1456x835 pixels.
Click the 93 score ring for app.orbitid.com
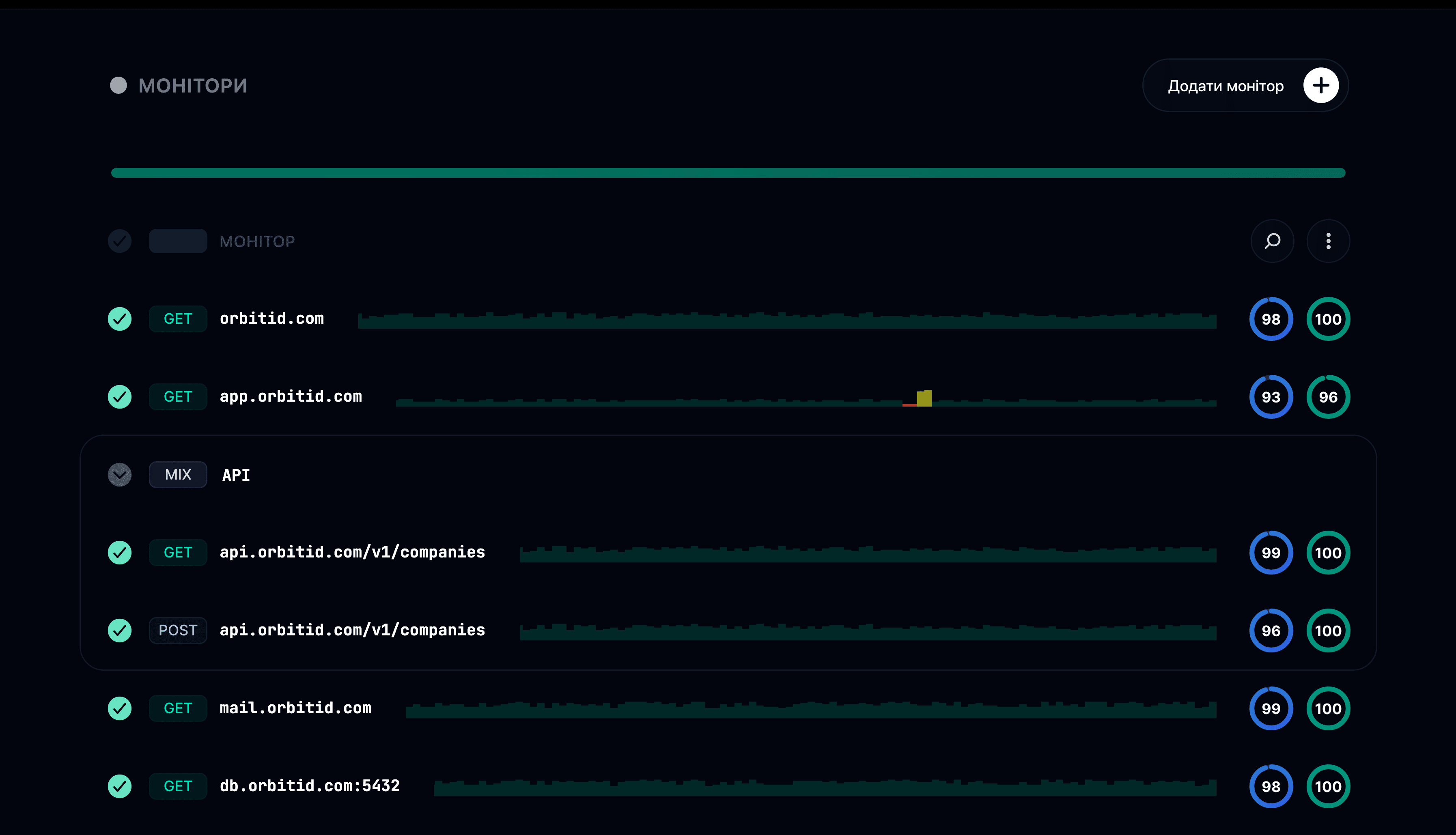(x=1271, y=397)
